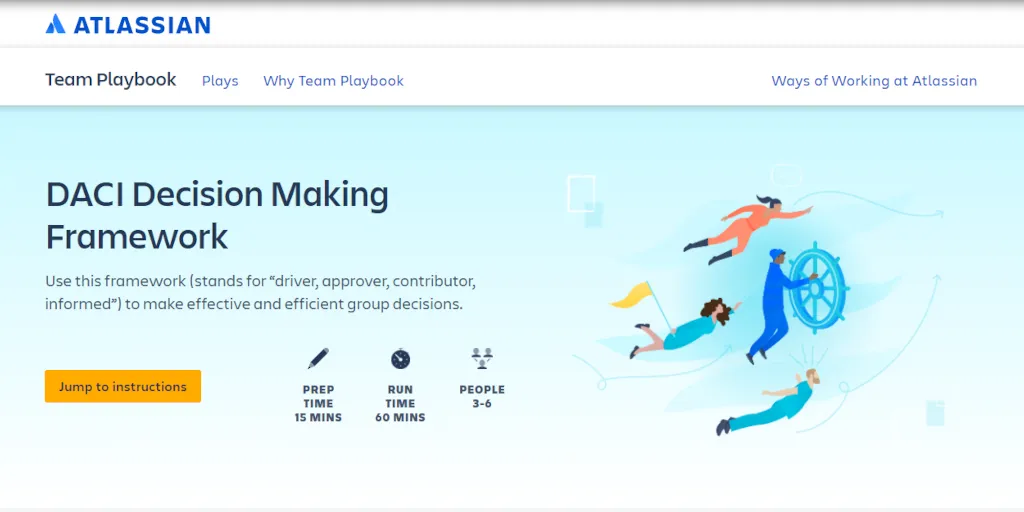1024x512 pixels.
Task: Open the Team Playbook home link
Action: click(110, 80)
